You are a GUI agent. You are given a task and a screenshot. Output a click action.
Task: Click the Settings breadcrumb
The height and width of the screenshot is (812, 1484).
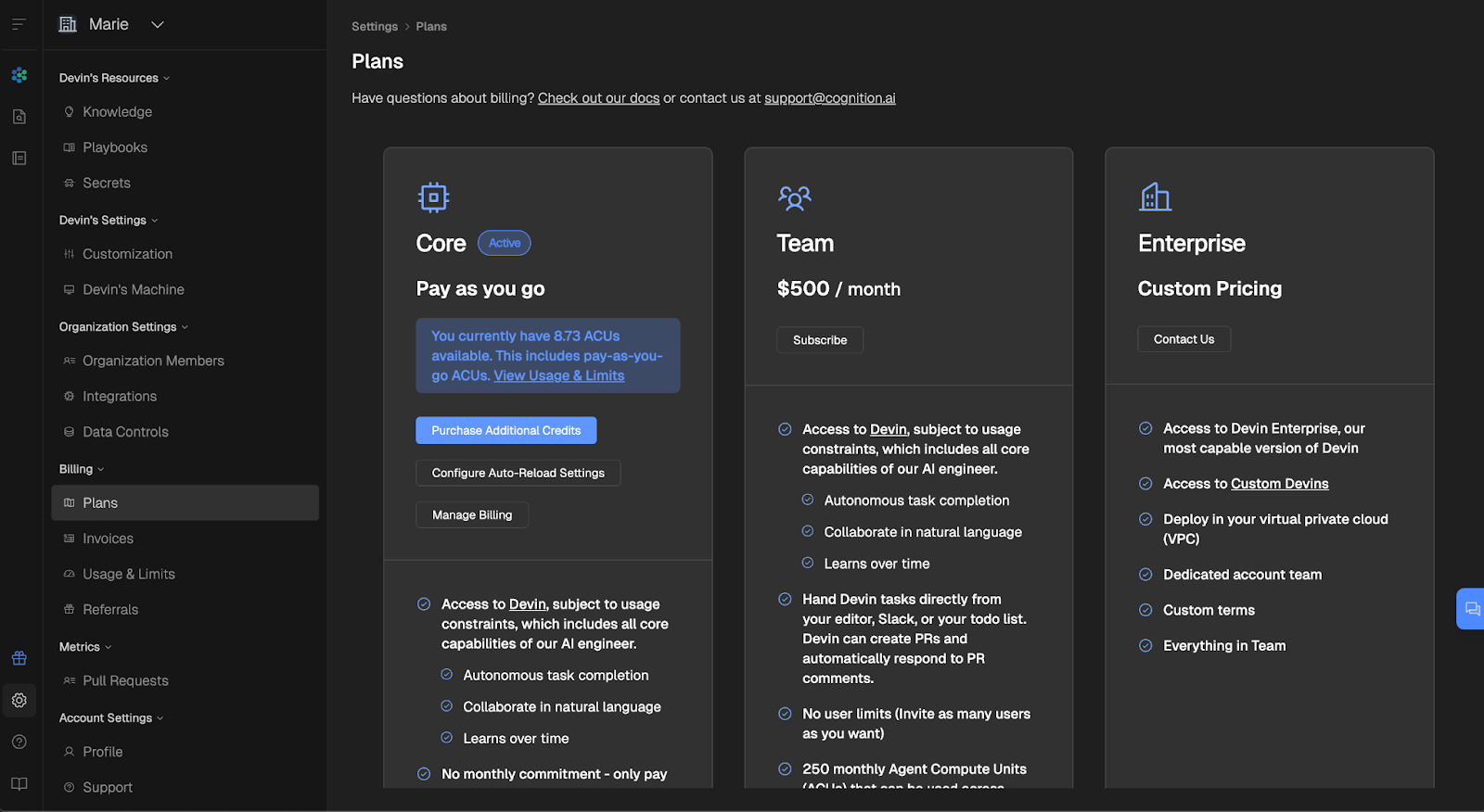tap(375, 27)
